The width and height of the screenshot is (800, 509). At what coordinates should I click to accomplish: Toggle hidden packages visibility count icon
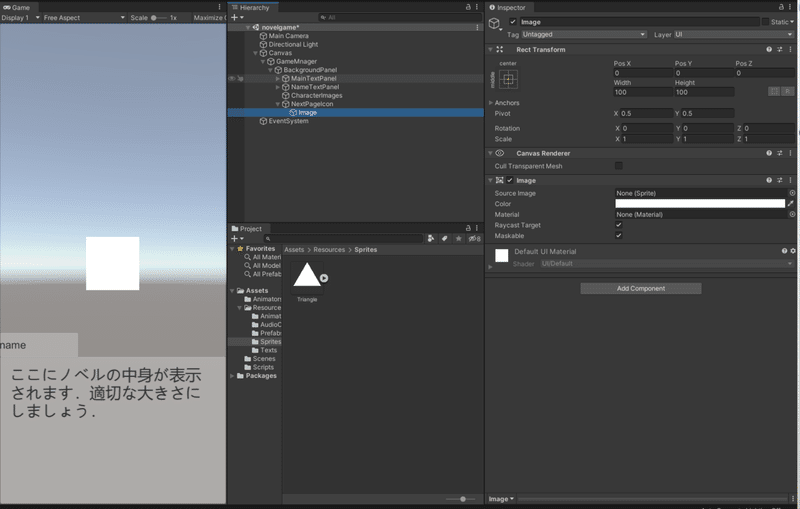coord(474,238)
